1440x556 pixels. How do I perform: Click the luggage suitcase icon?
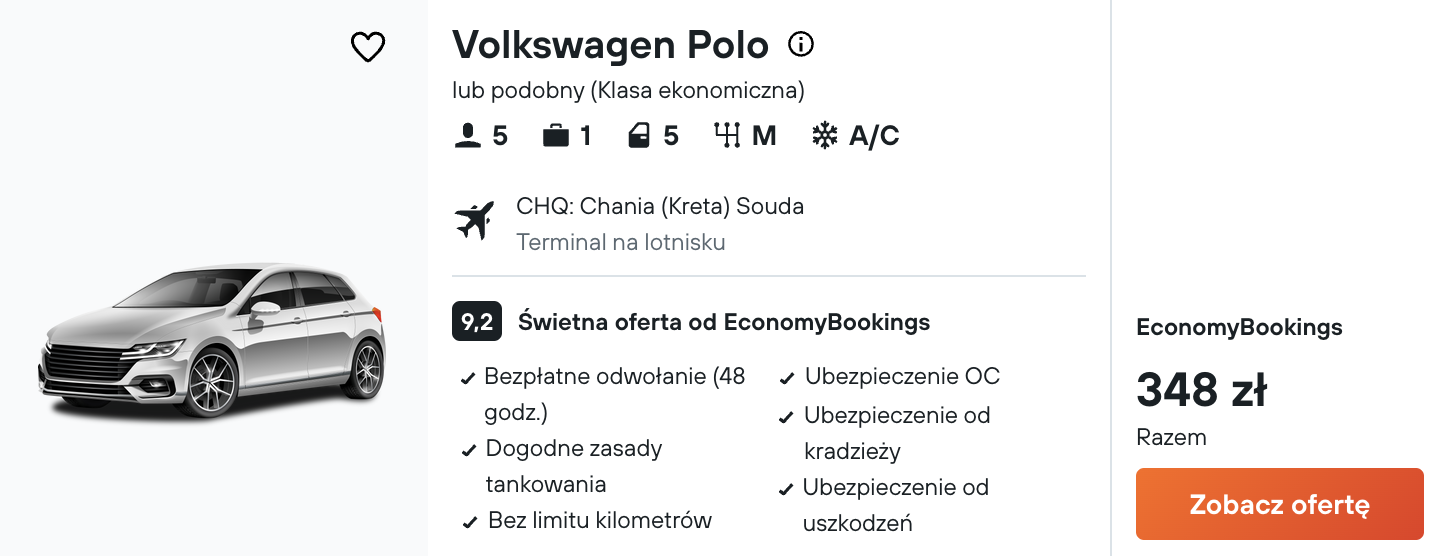[x=556, y=136]
